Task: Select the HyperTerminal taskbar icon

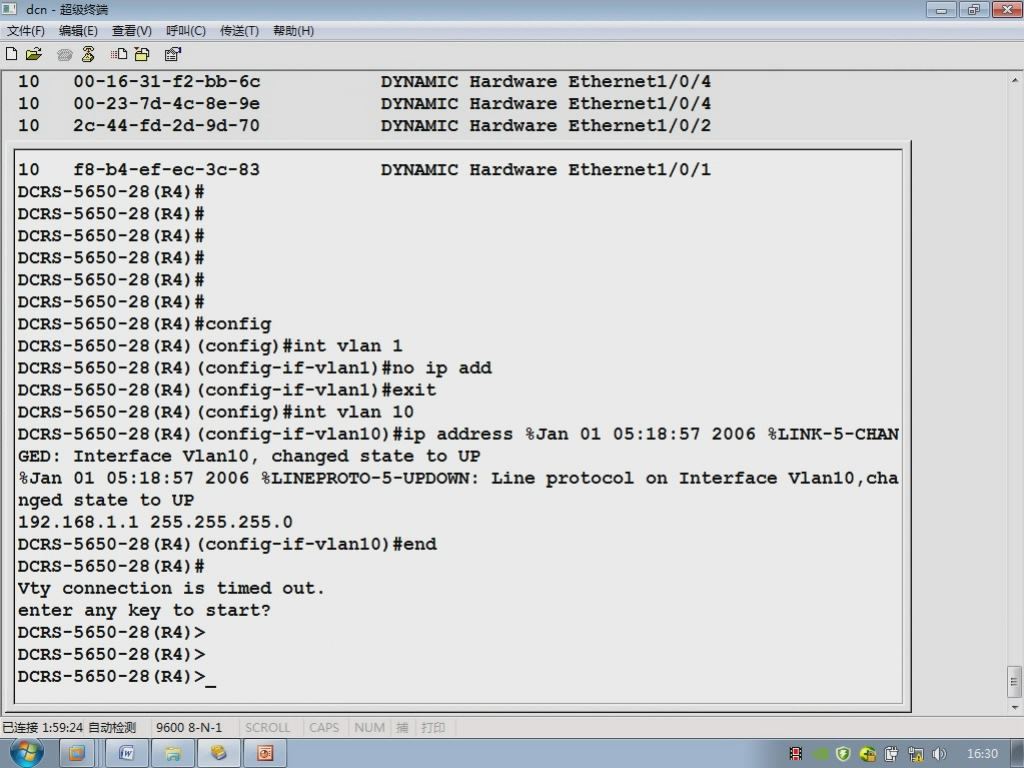Action: point(219,754)
